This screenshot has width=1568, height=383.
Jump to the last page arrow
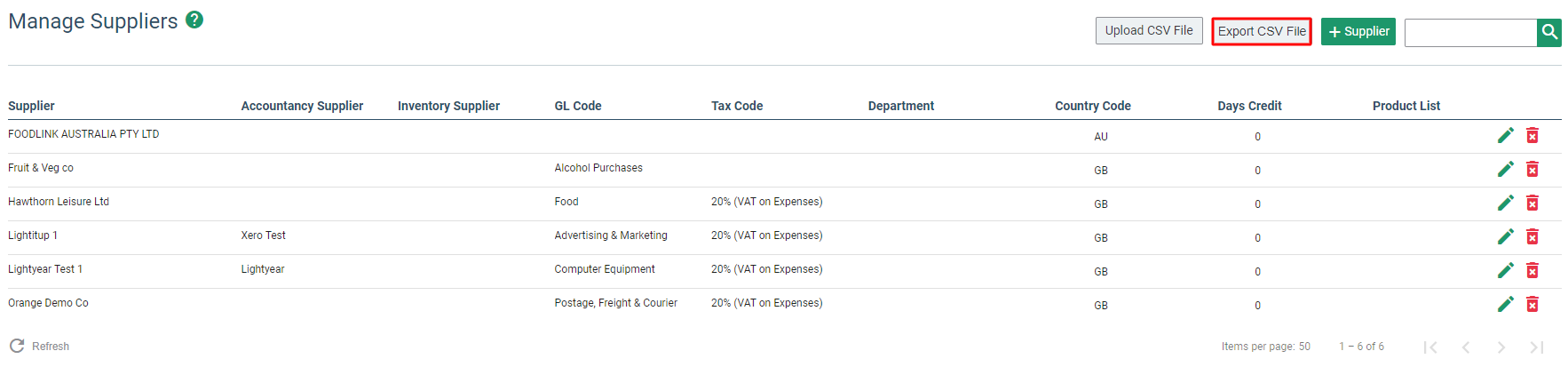pyautogui.click(x=1537, y=347)
